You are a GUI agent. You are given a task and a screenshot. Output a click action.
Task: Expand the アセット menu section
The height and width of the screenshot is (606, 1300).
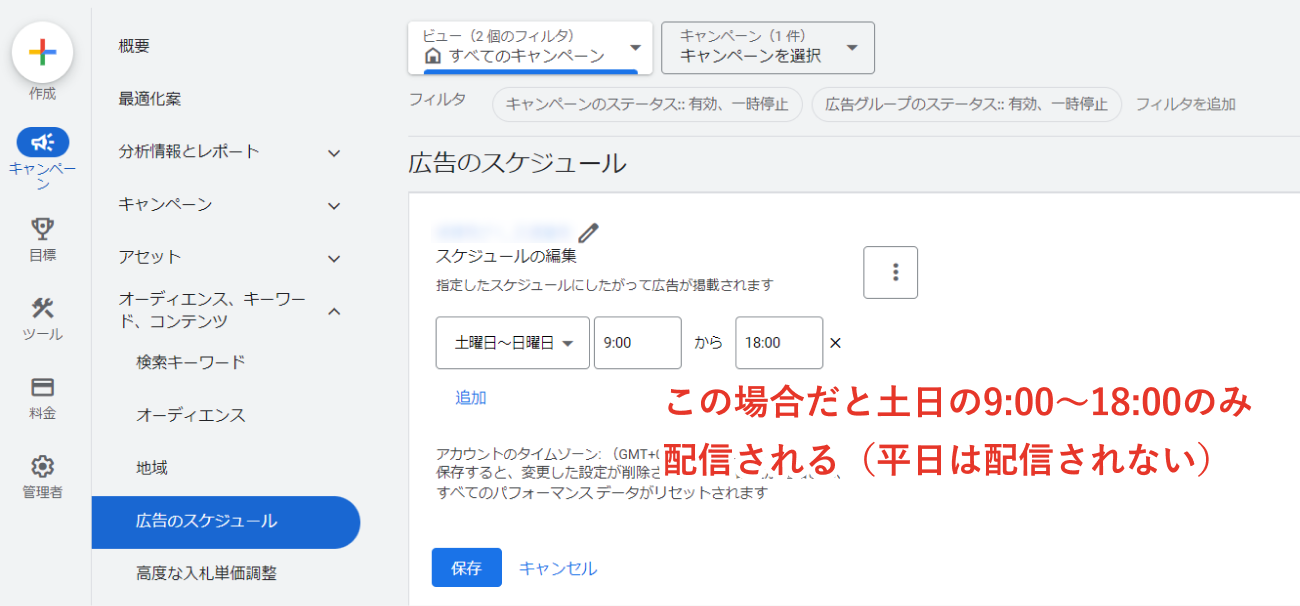[231, 258]
